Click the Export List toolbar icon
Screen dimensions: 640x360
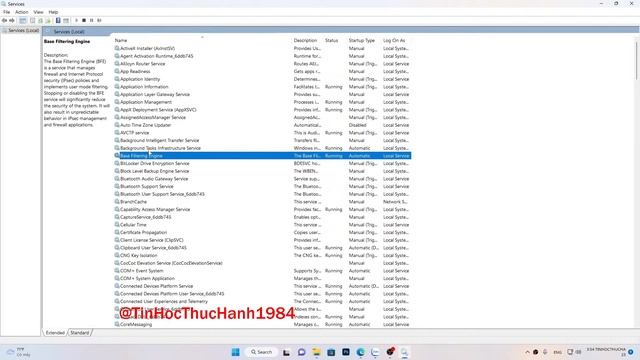(x=48, y=20)
